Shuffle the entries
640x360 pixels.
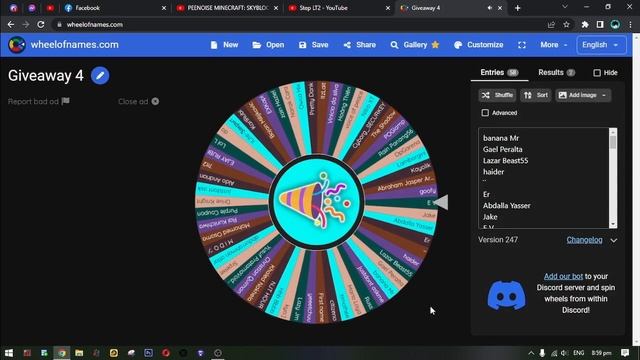[x=497, y=95]
